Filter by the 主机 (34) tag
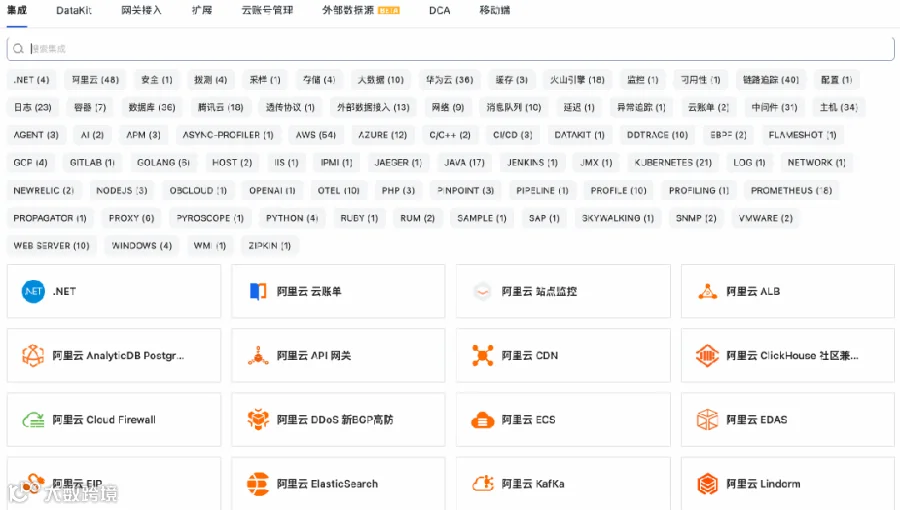900x510 pixels. pos(839,107)
